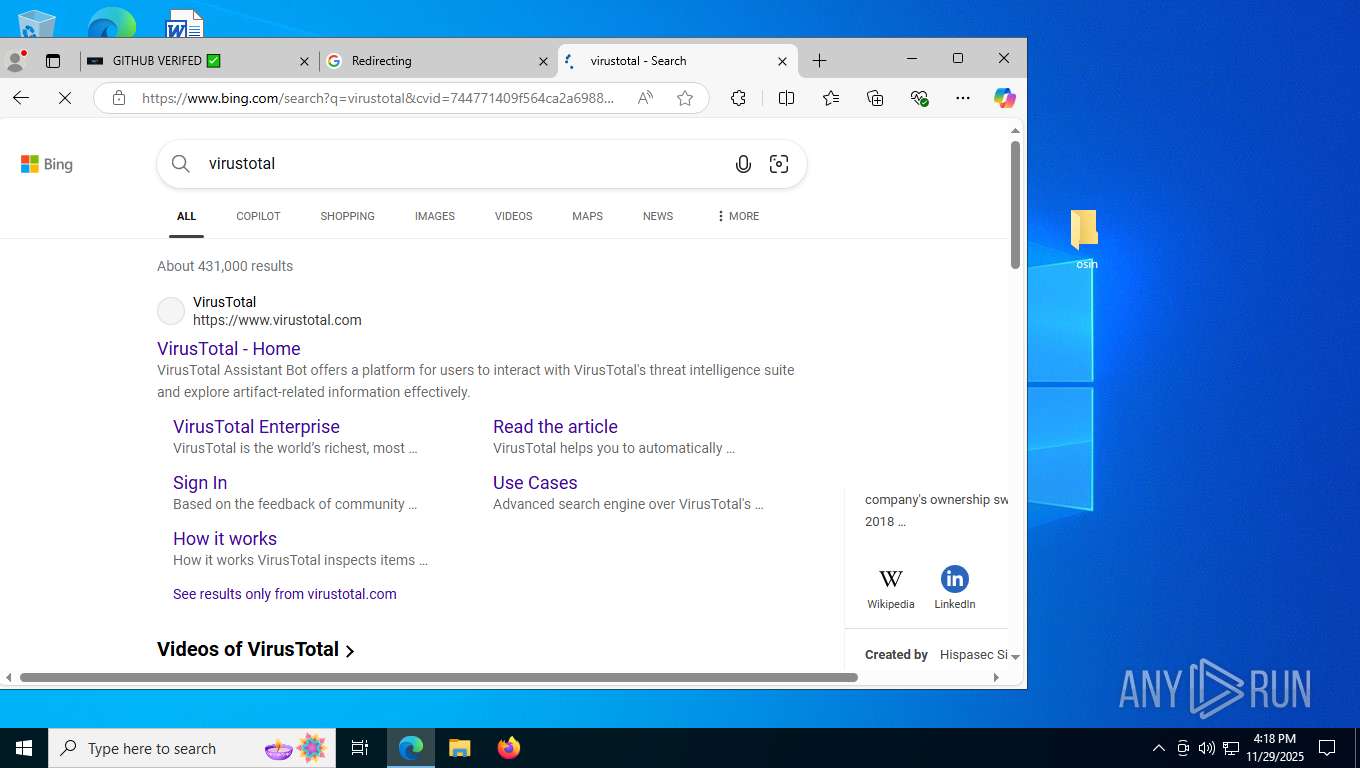Select the osin folder on desktop
Image resolution: width=1360 pixels, height=768 pixels.
pyautogui.click(x=1086, y=240)
